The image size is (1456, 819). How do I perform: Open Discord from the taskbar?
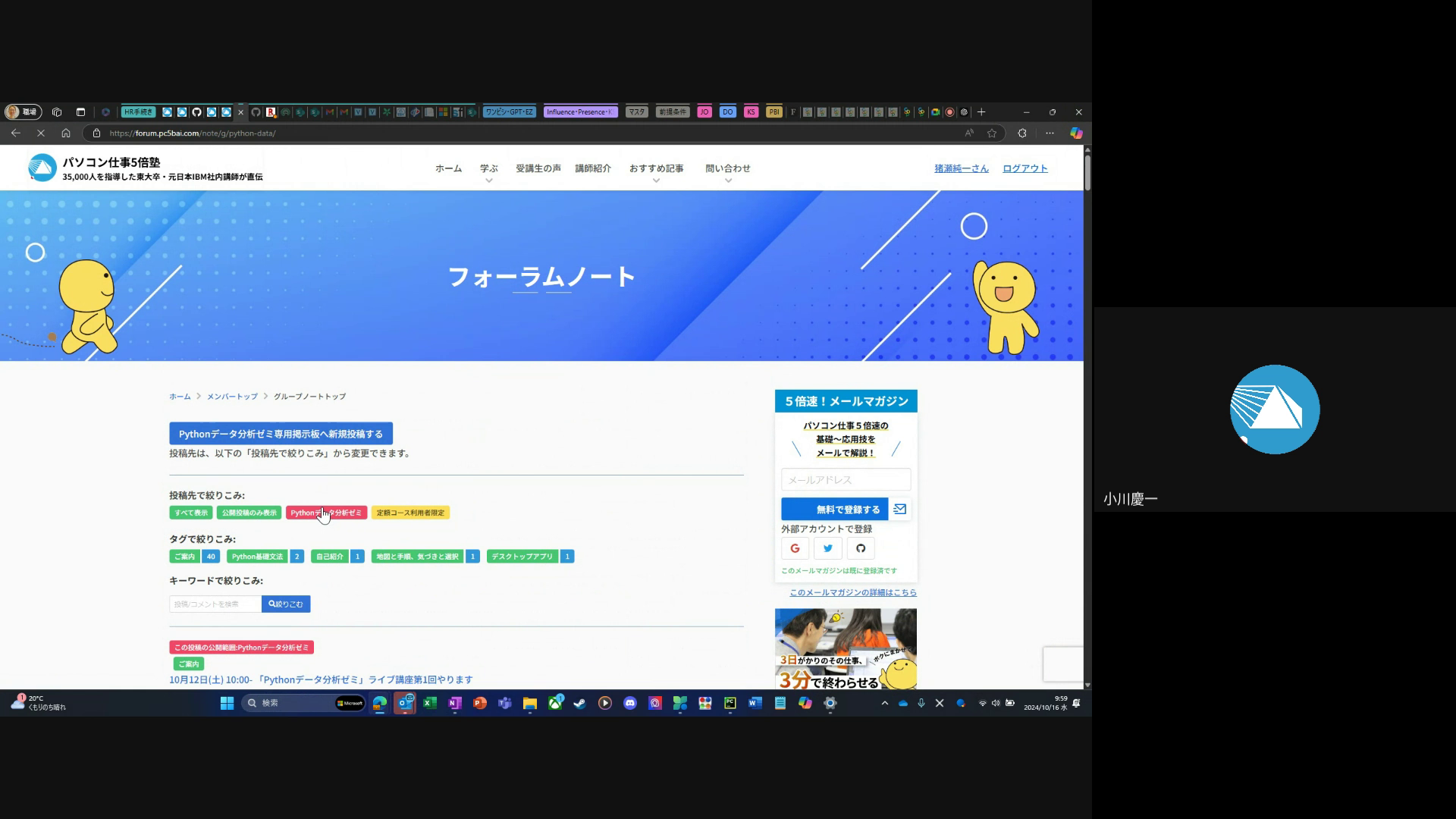point(629,703)
